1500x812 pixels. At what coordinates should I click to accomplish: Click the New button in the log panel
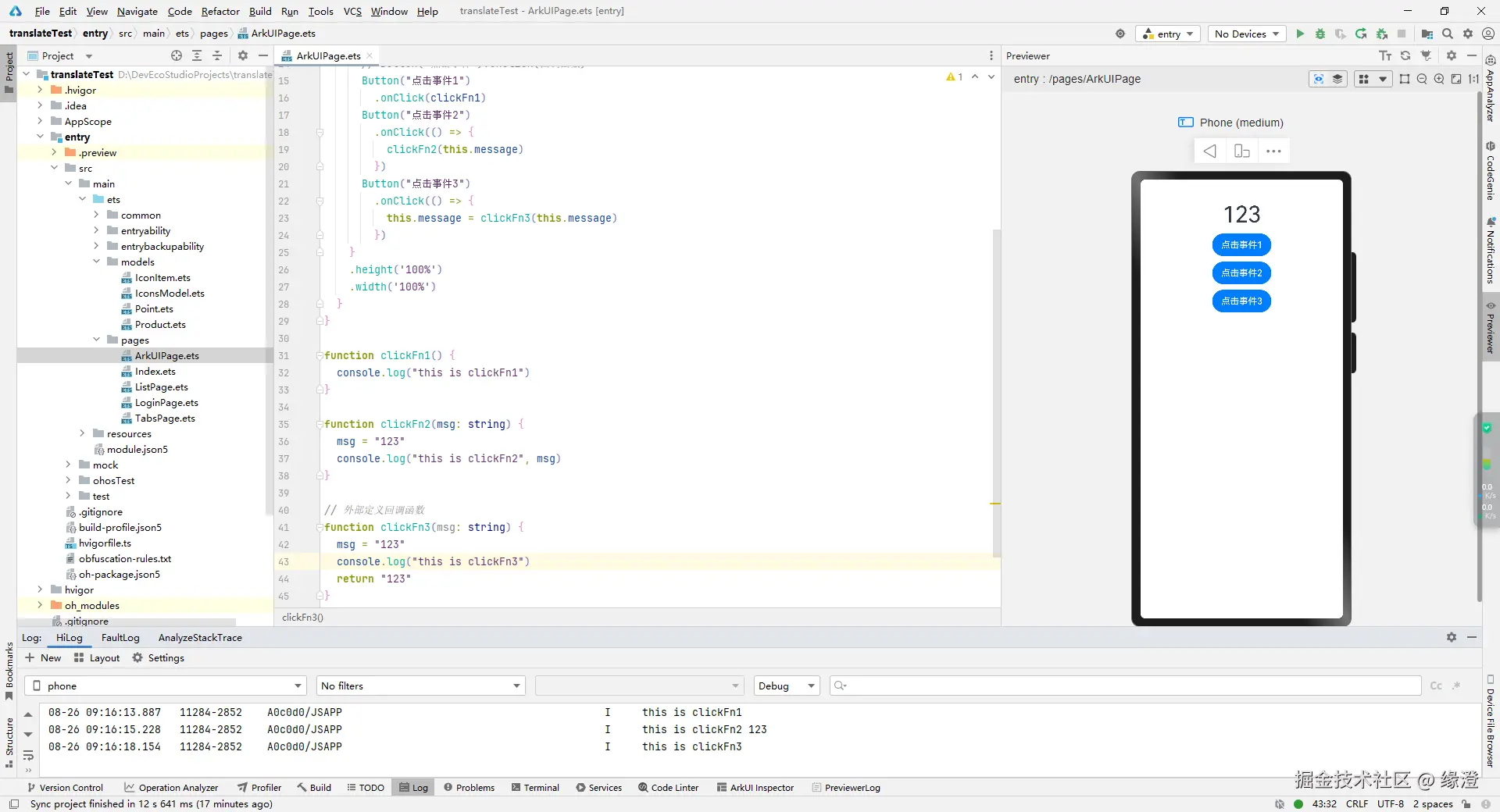point(43,657)
